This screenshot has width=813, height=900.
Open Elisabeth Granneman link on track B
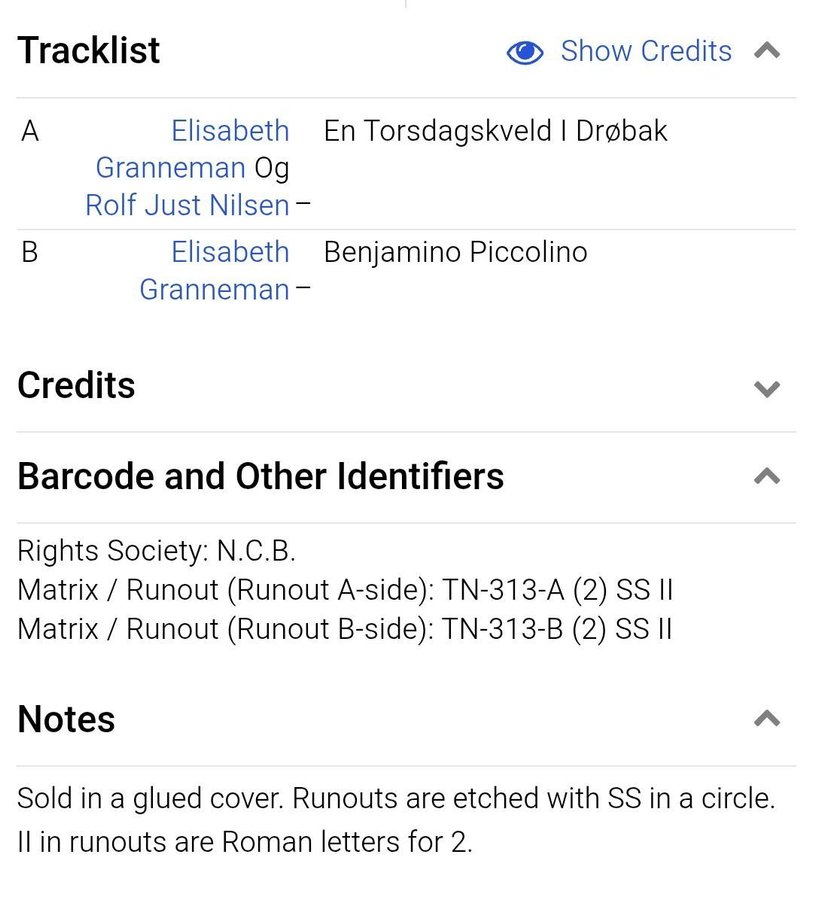pyautogui.click(x=229, y=252)
